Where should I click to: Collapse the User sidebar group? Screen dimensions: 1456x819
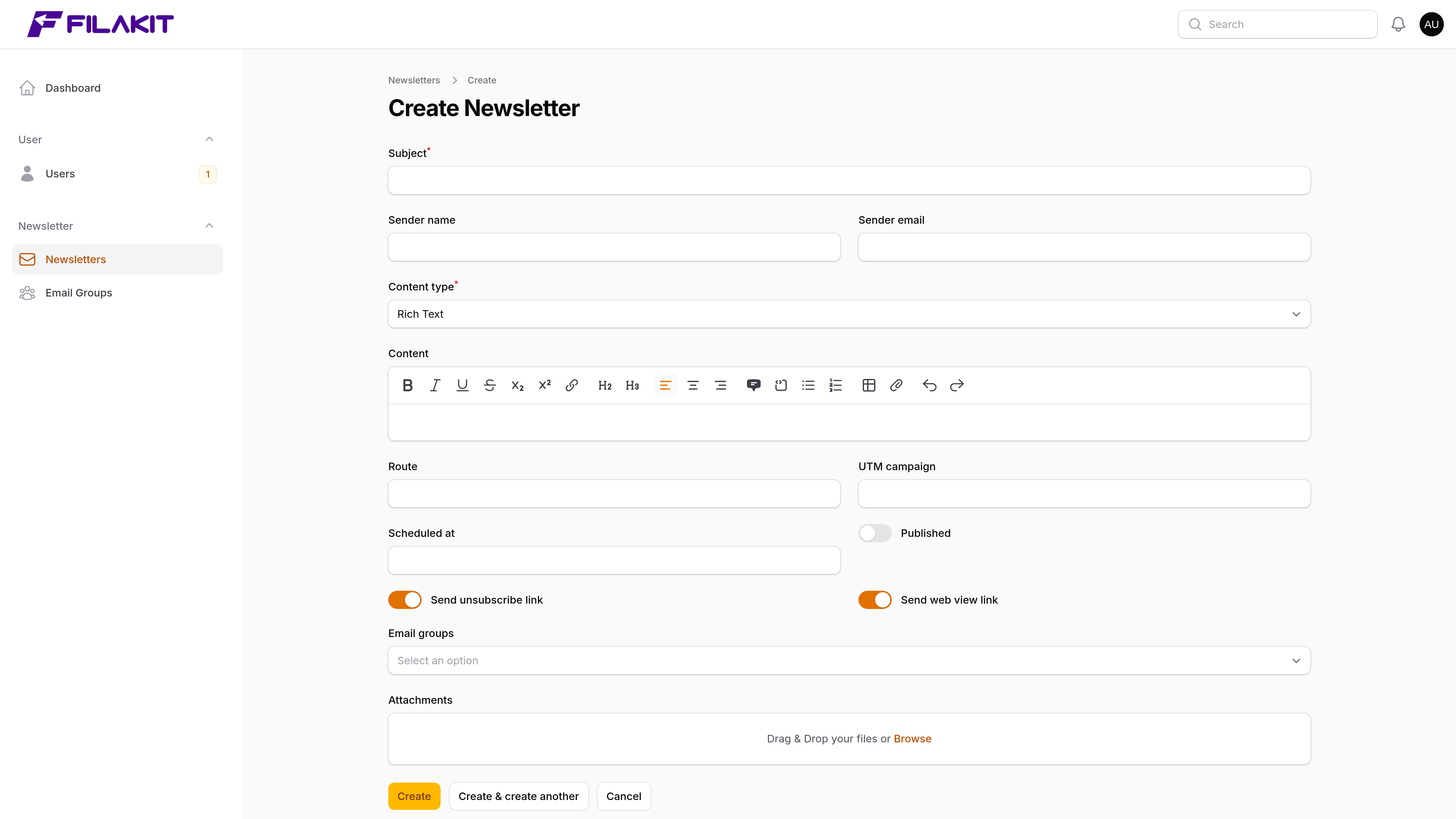click(209, 139)
